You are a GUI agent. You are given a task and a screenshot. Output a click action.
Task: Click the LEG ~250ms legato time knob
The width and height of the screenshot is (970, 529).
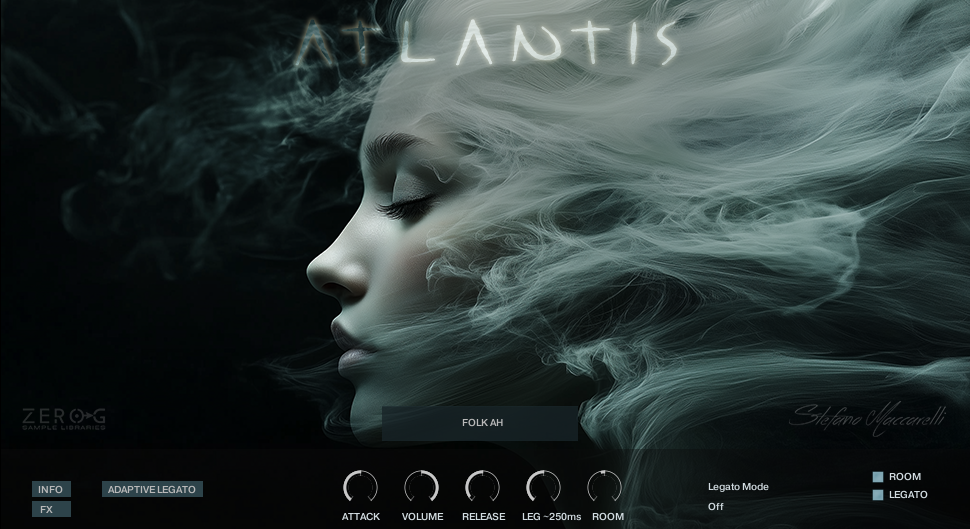543,487
